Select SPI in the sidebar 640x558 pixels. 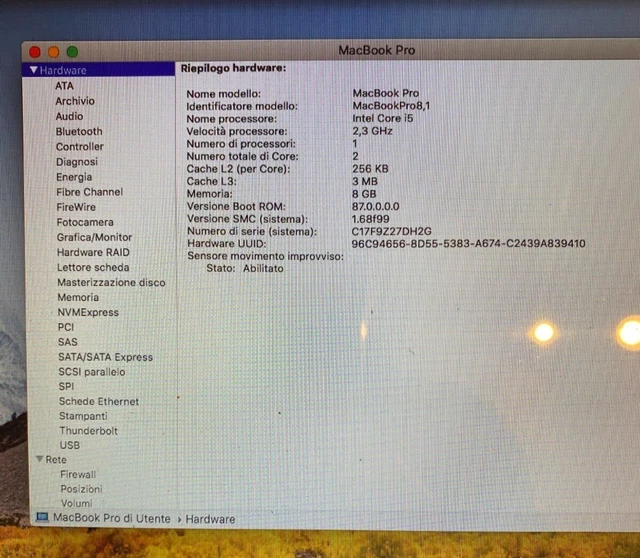click(66, 386)
